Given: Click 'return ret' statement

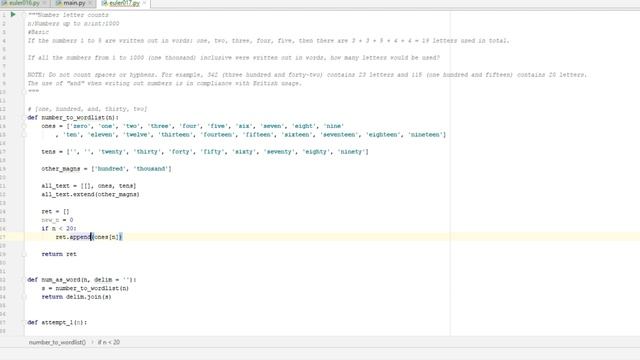Looking at the screenshot, I should click(x=59, y=254).
